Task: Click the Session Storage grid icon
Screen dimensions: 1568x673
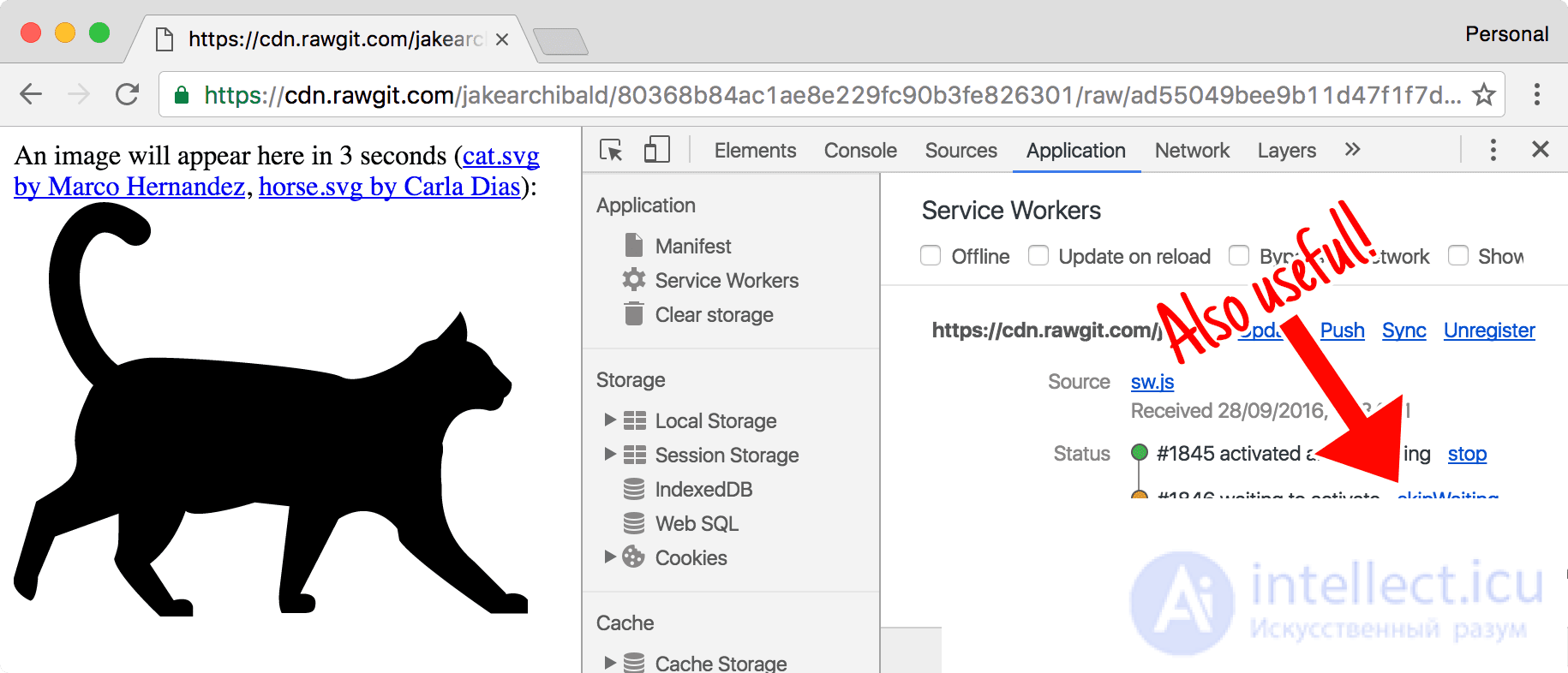Action: (x=635, y=455)
